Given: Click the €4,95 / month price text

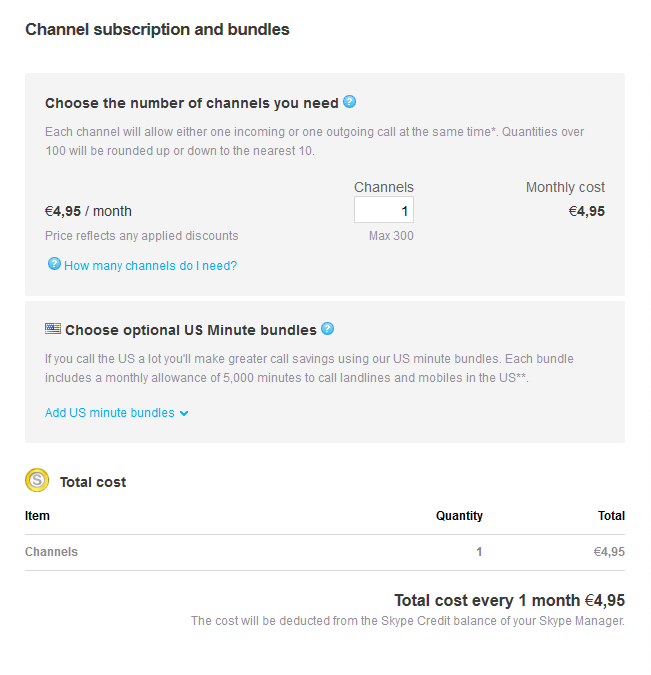Looking at the screenshot, I should 88,211.
